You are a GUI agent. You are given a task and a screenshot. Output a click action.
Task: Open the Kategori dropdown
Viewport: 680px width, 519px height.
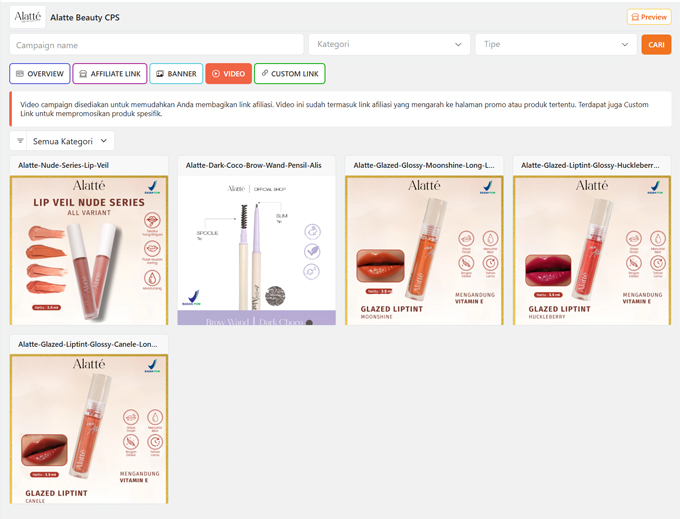(x=388, y=45)
